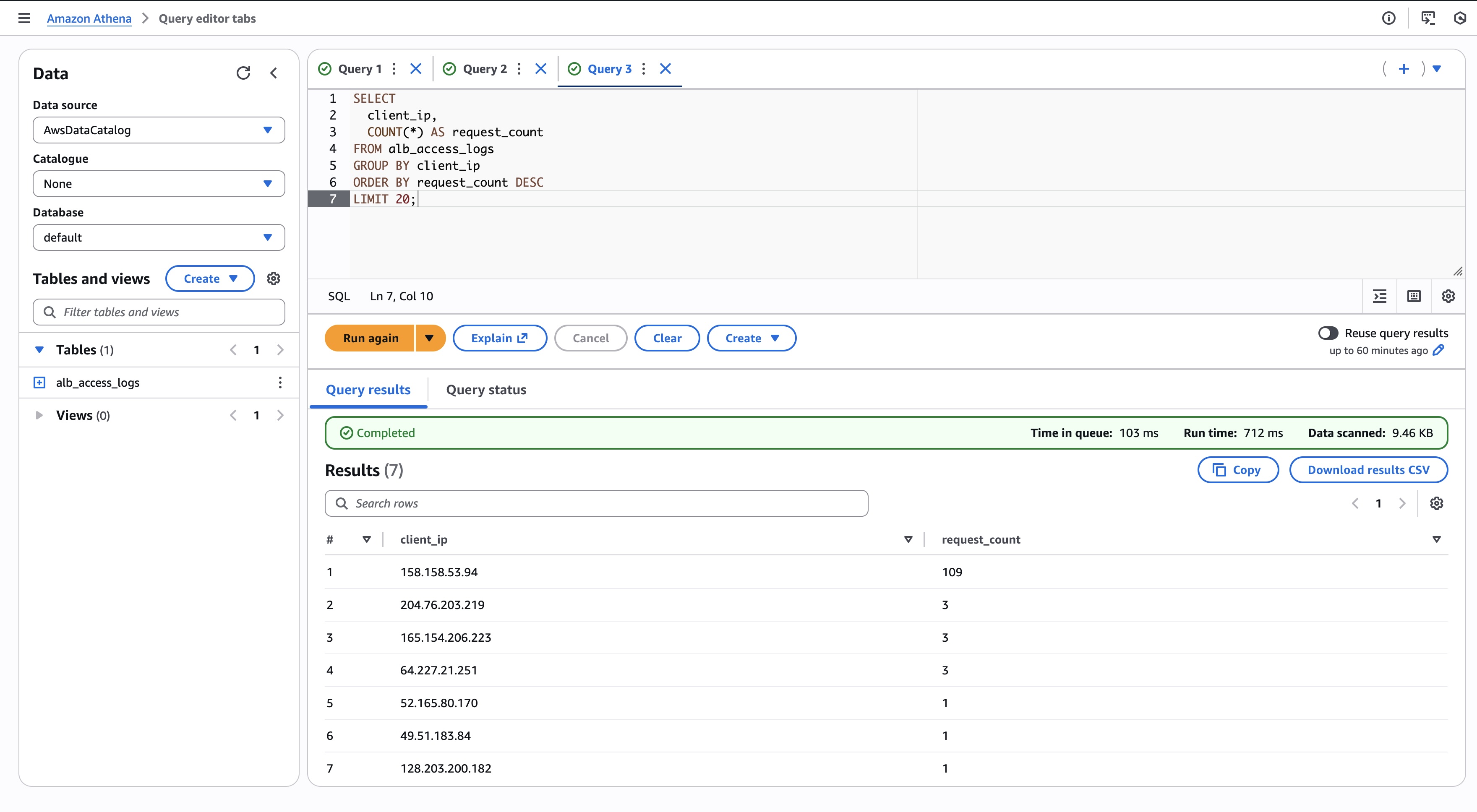Download results CSV

1368,470
